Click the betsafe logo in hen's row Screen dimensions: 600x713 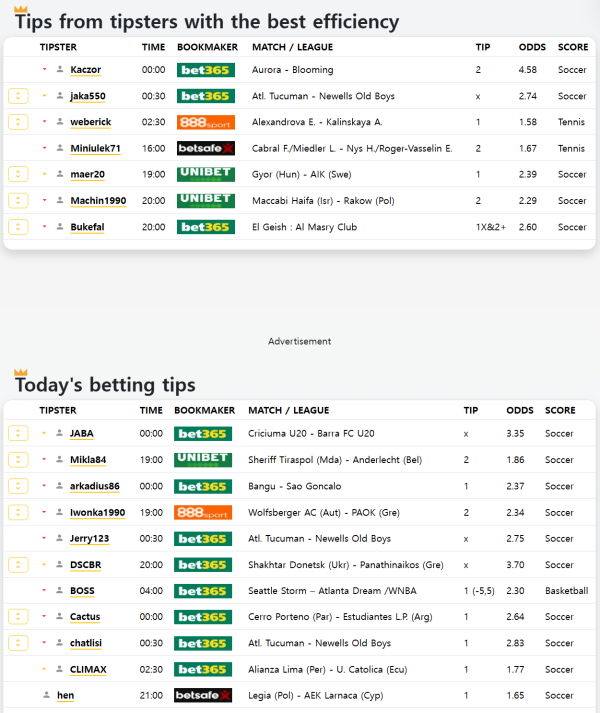click(x=203, y=695)
